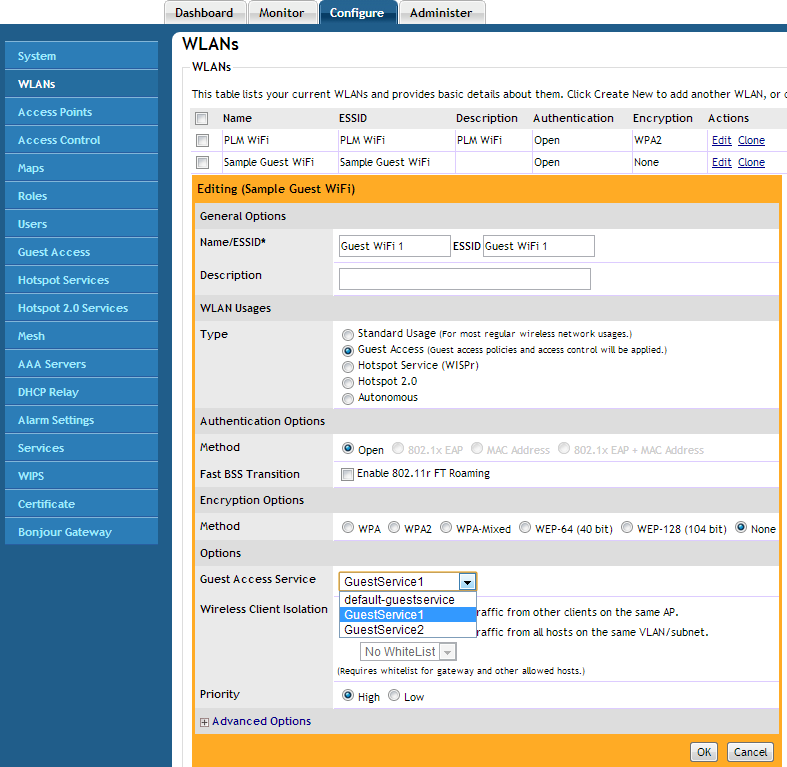Select None encryption method

click(741, 527)
